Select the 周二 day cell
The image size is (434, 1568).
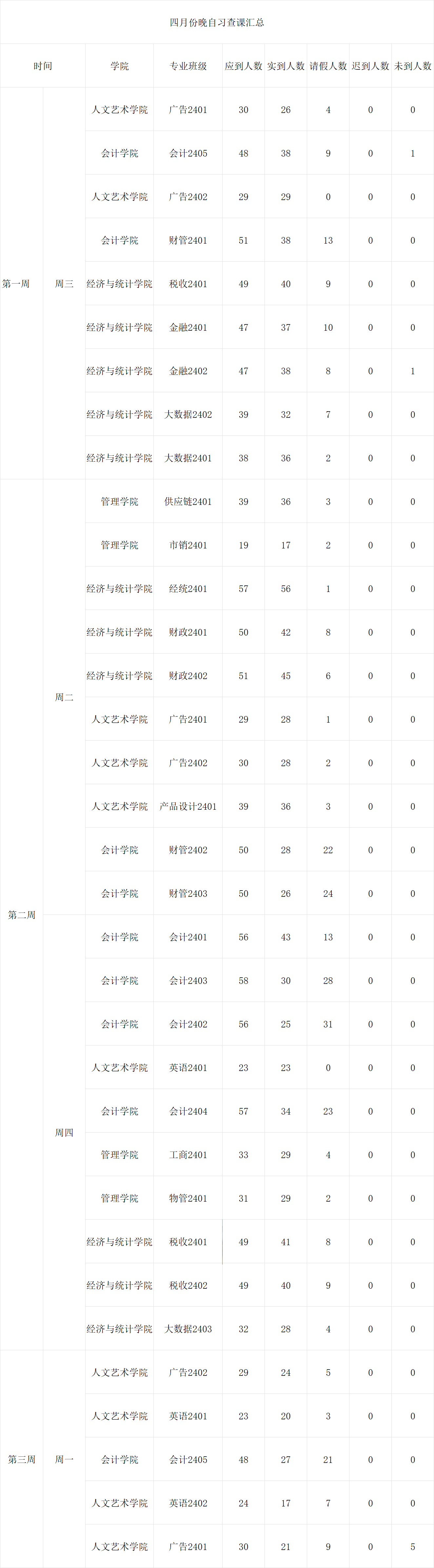coord(64,698)
